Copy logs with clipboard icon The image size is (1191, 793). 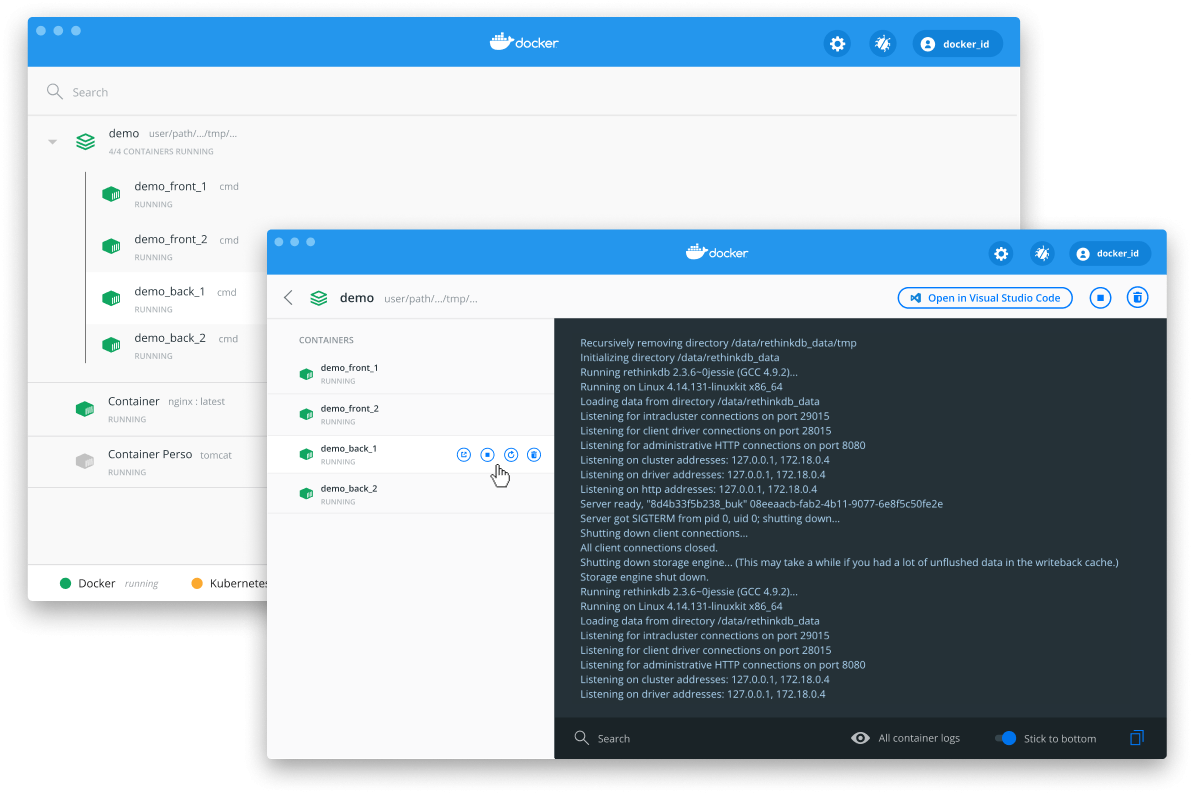pyautogui.click(x=1136, y=738)
